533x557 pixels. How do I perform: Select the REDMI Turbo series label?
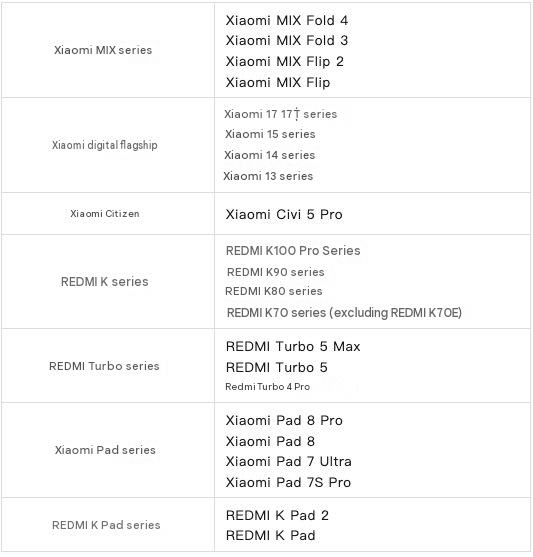pos(104,366)
